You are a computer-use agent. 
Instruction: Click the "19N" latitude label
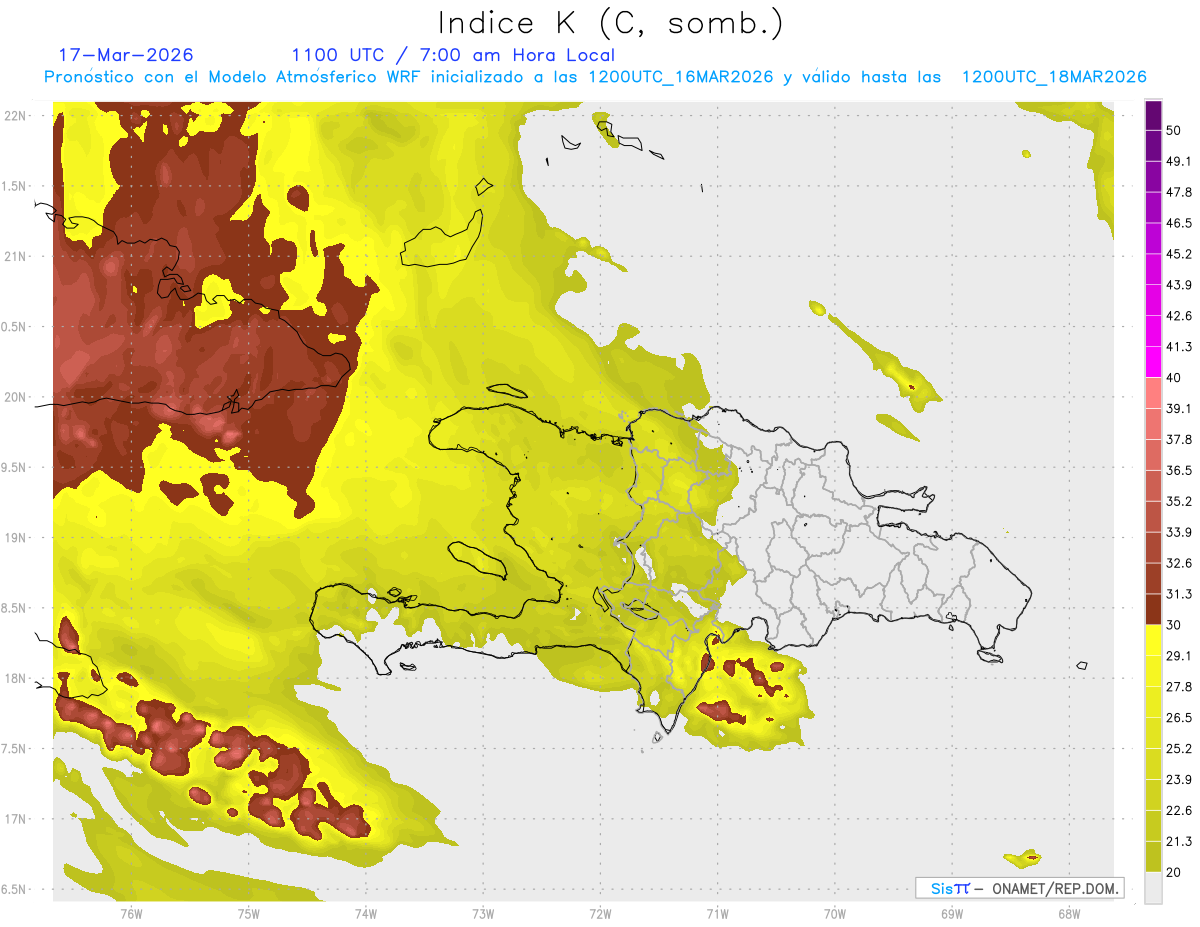point(16,538)
